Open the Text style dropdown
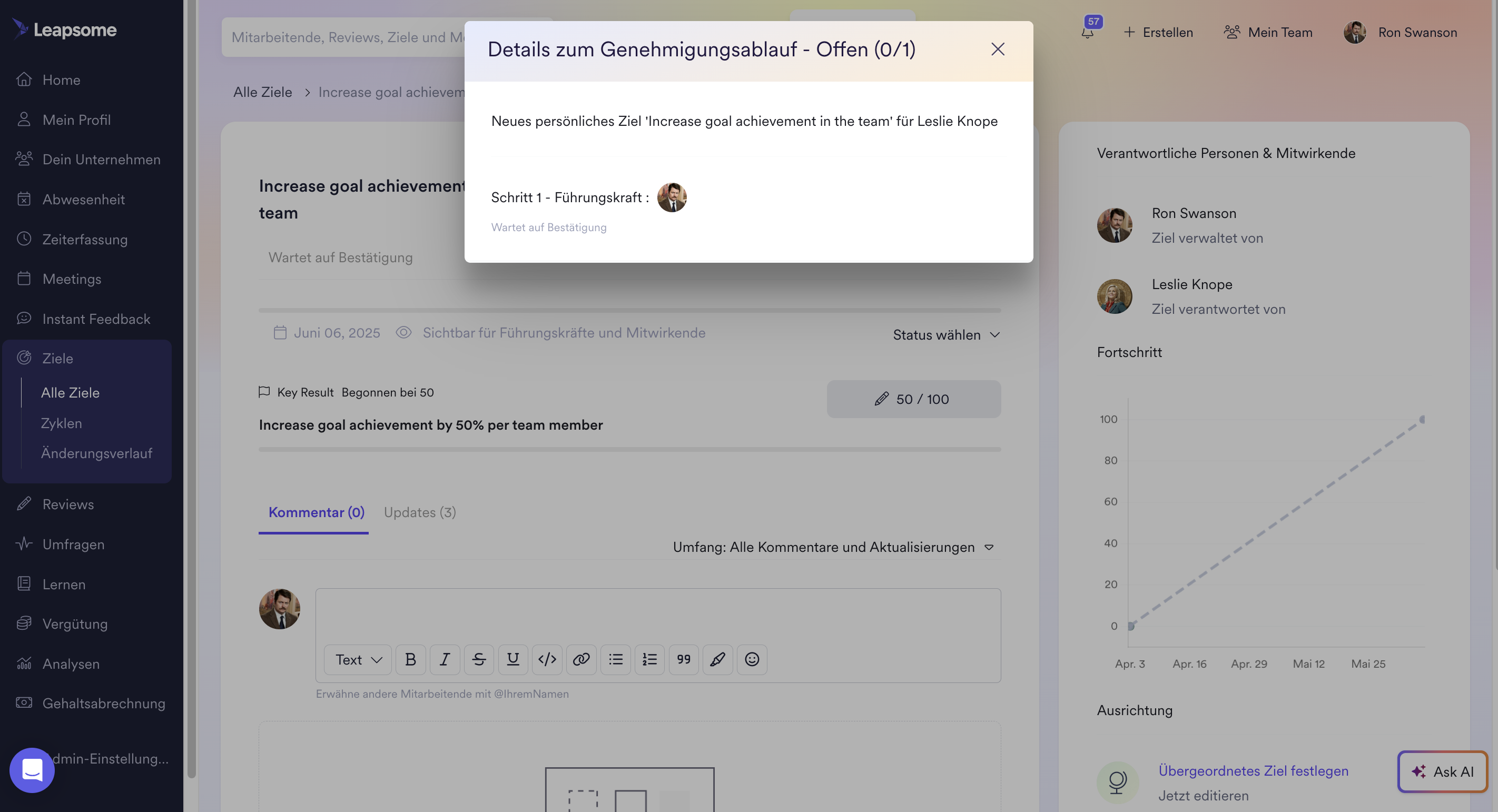The image size is (1498, 812). [358, 659]
